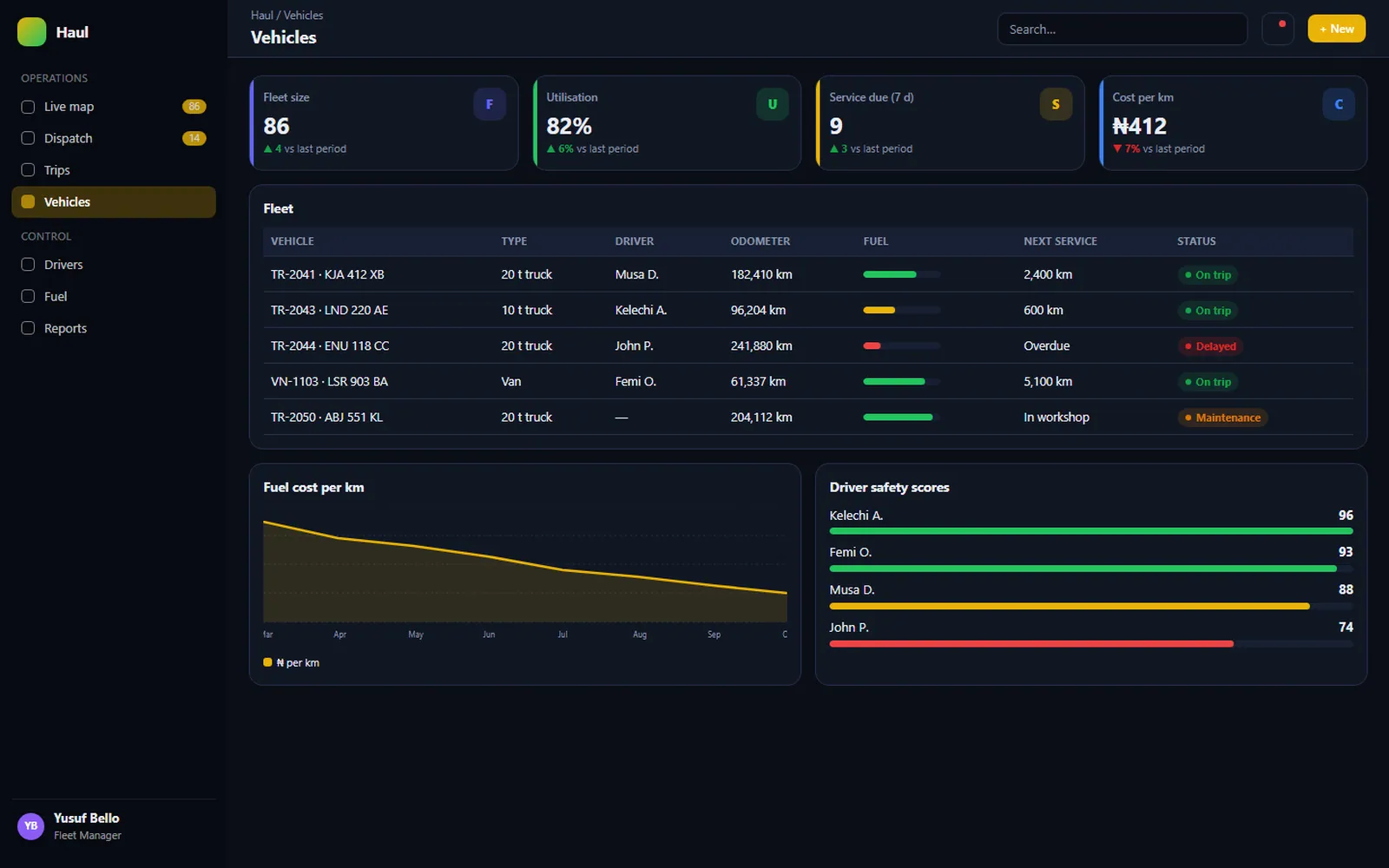1389x868 pixels.
Task: Click the Haul logo icon
Action: (31, 32)
